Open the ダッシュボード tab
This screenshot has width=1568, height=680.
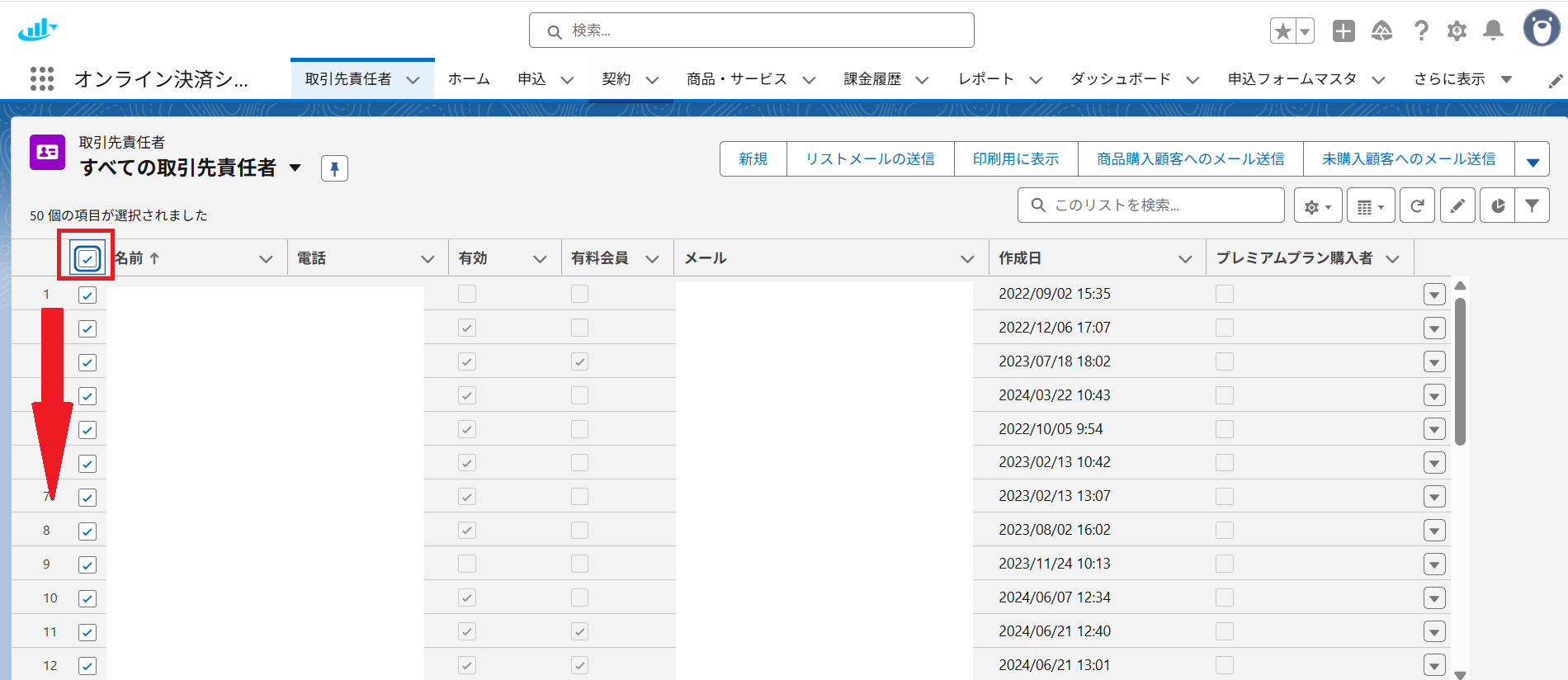pyautogui.click(x=1120, y=79)
